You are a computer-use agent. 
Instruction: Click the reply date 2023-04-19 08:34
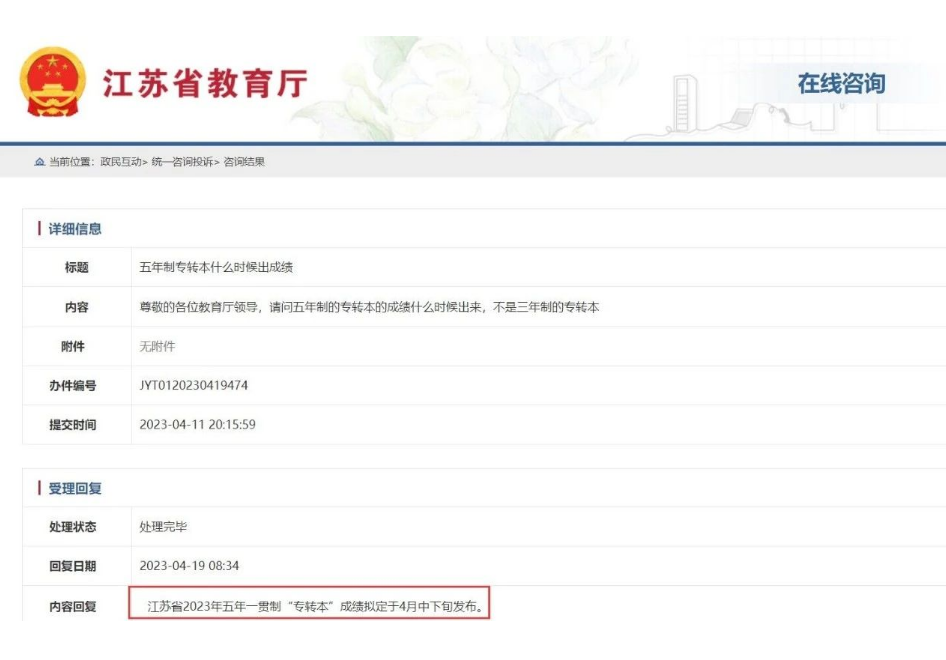(x=195, y=563)
